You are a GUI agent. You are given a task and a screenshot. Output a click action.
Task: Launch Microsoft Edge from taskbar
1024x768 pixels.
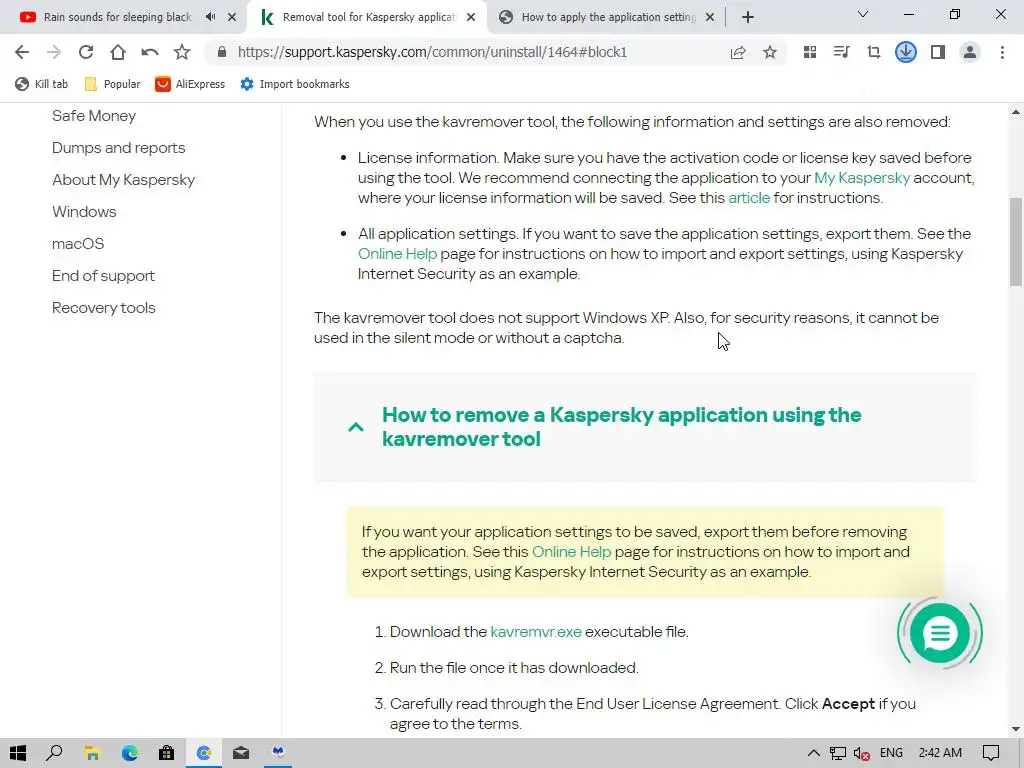tap(129, 753)
